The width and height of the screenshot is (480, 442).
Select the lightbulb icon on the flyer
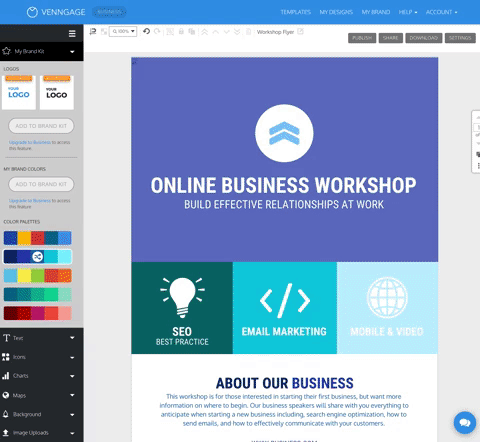point(182,297)
